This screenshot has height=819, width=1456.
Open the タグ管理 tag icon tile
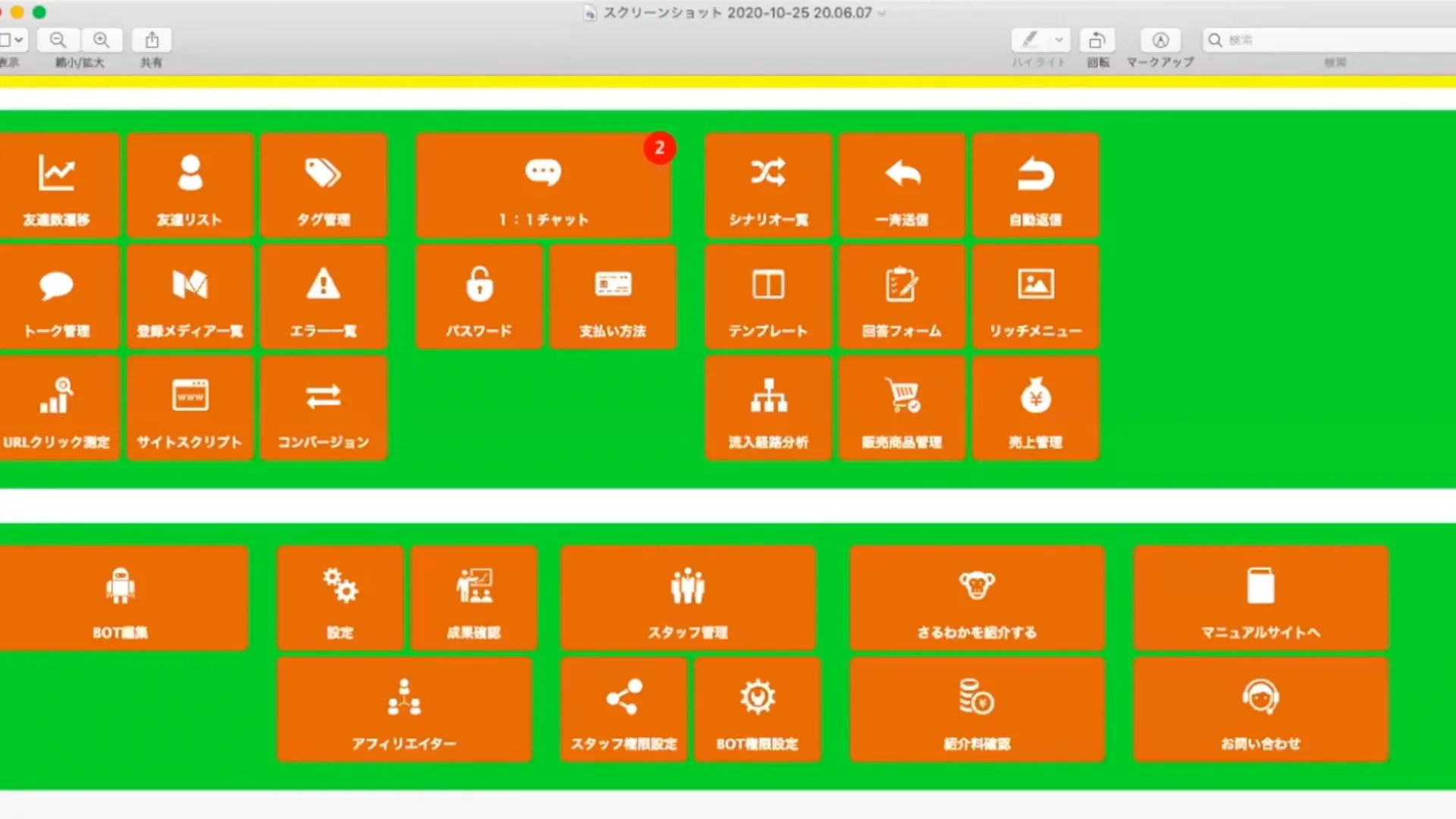point(324,186)
